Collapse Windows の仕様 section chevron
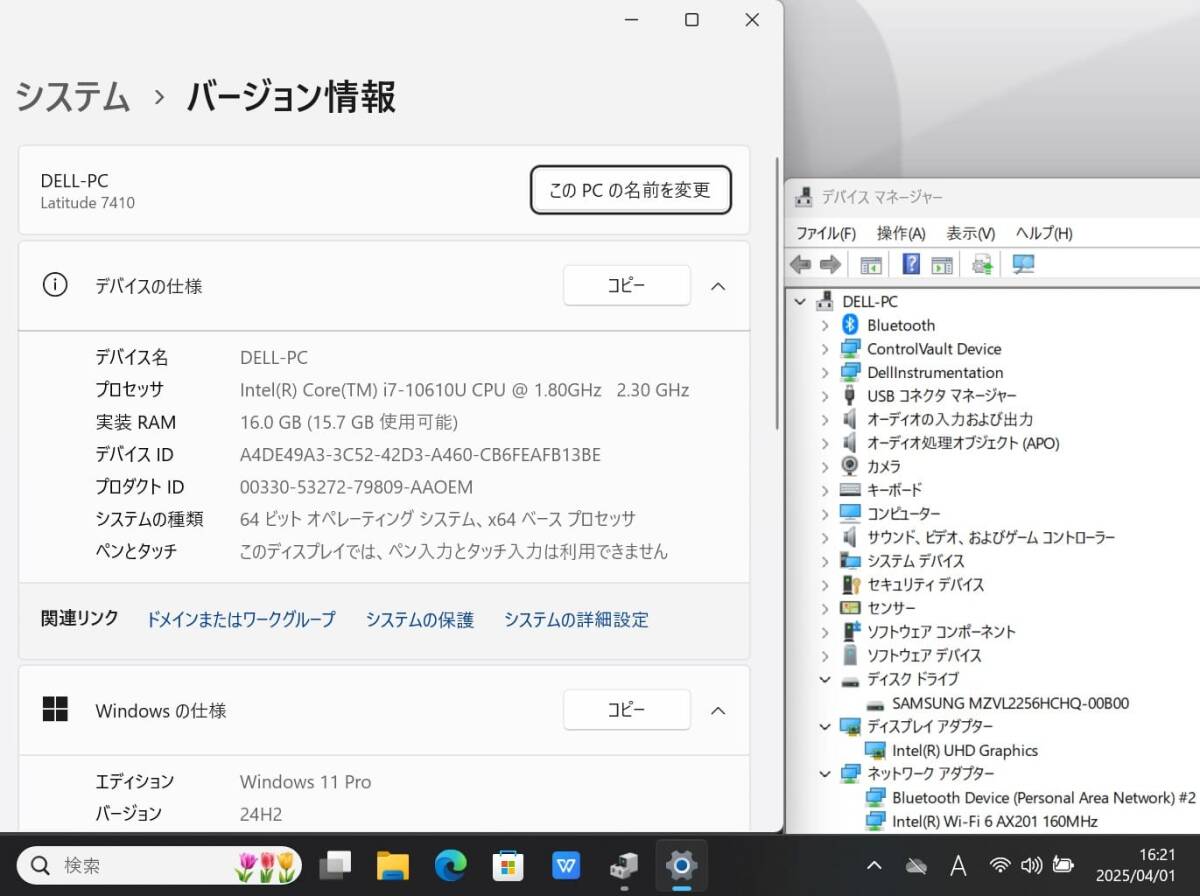This screenshot has width=1200, height=896. pos(718,711)
